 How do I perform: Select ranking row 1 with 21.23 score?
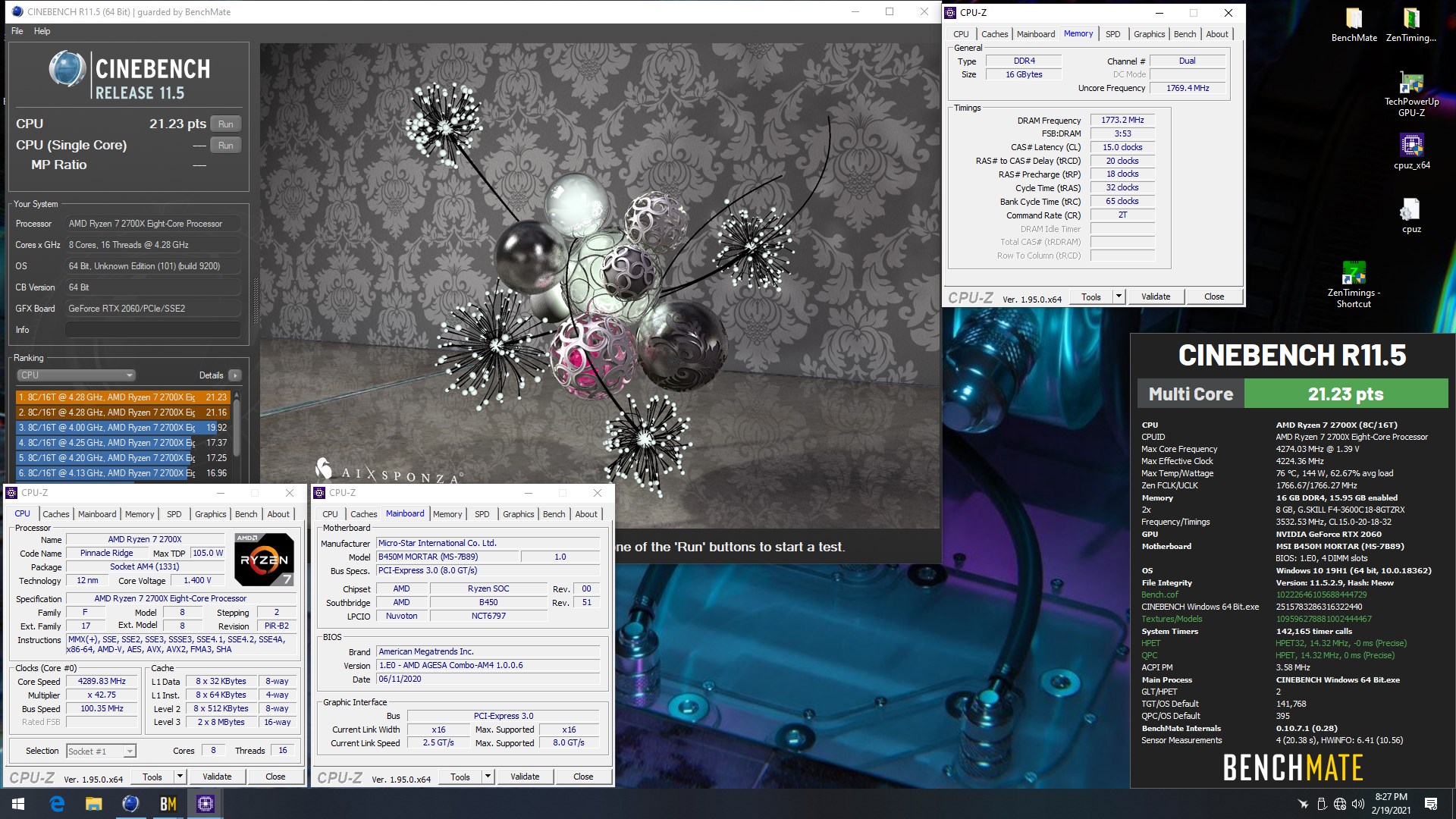(122, 397)
